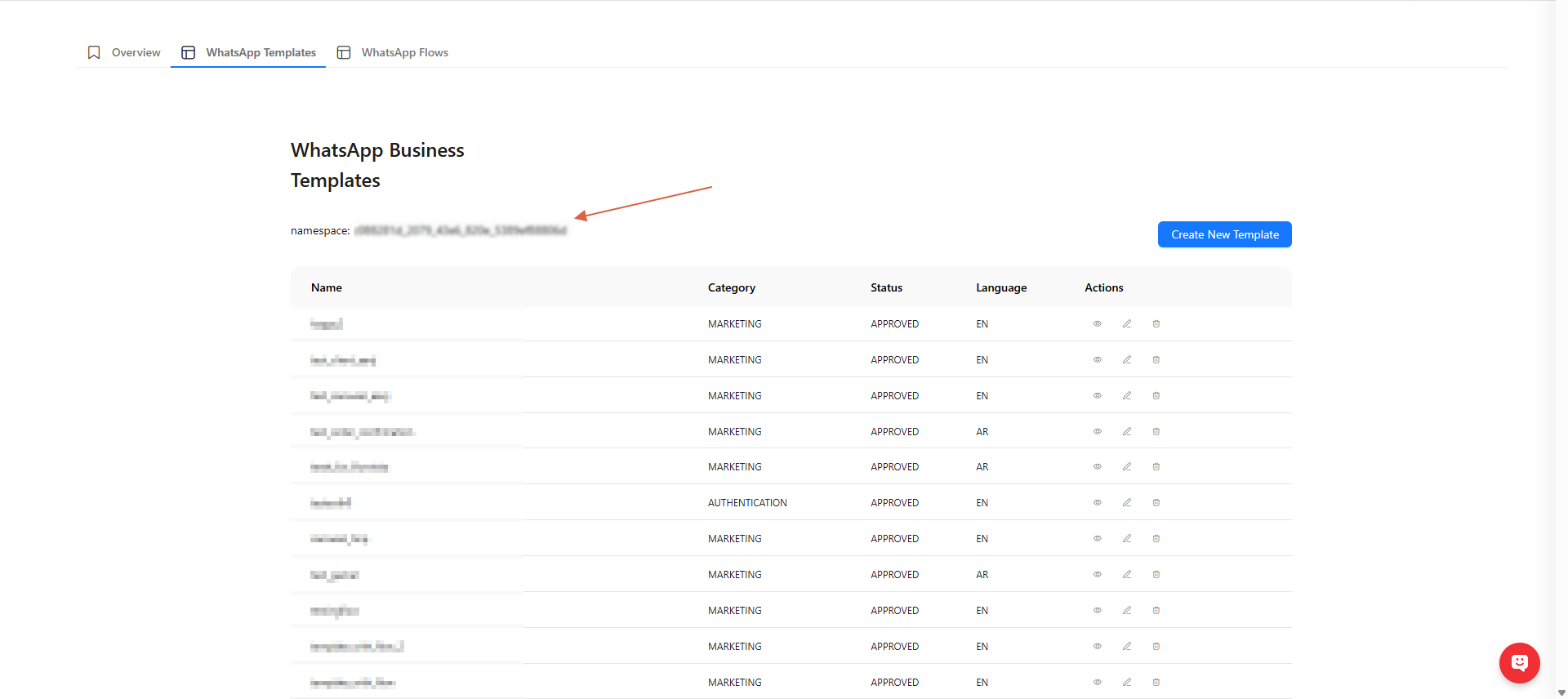
Task: Remove the second row template via trash icon
Action: click(x=1156, y=360)
